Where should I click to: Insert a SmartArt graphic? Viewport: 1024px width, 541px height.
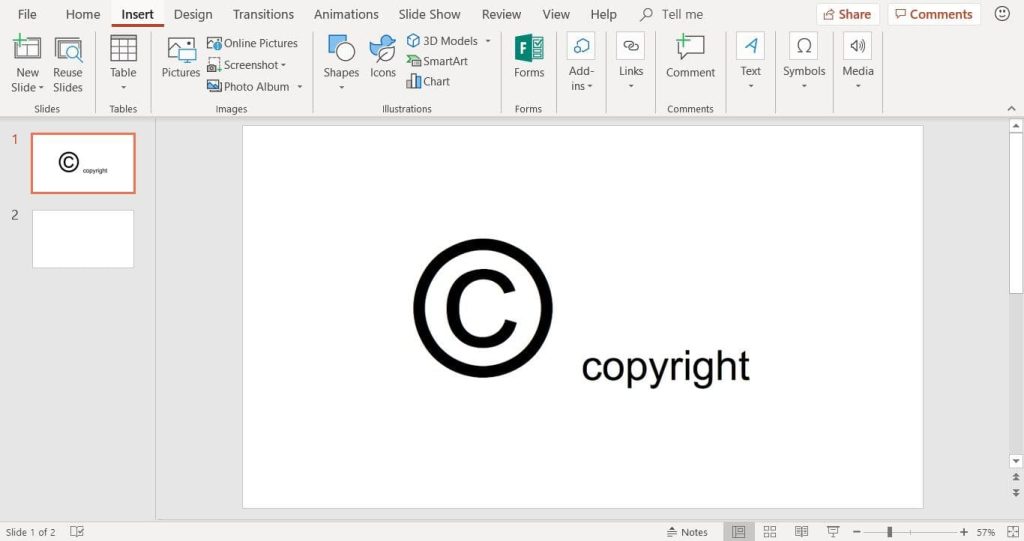pyautogui.click(x=437, y=61)
